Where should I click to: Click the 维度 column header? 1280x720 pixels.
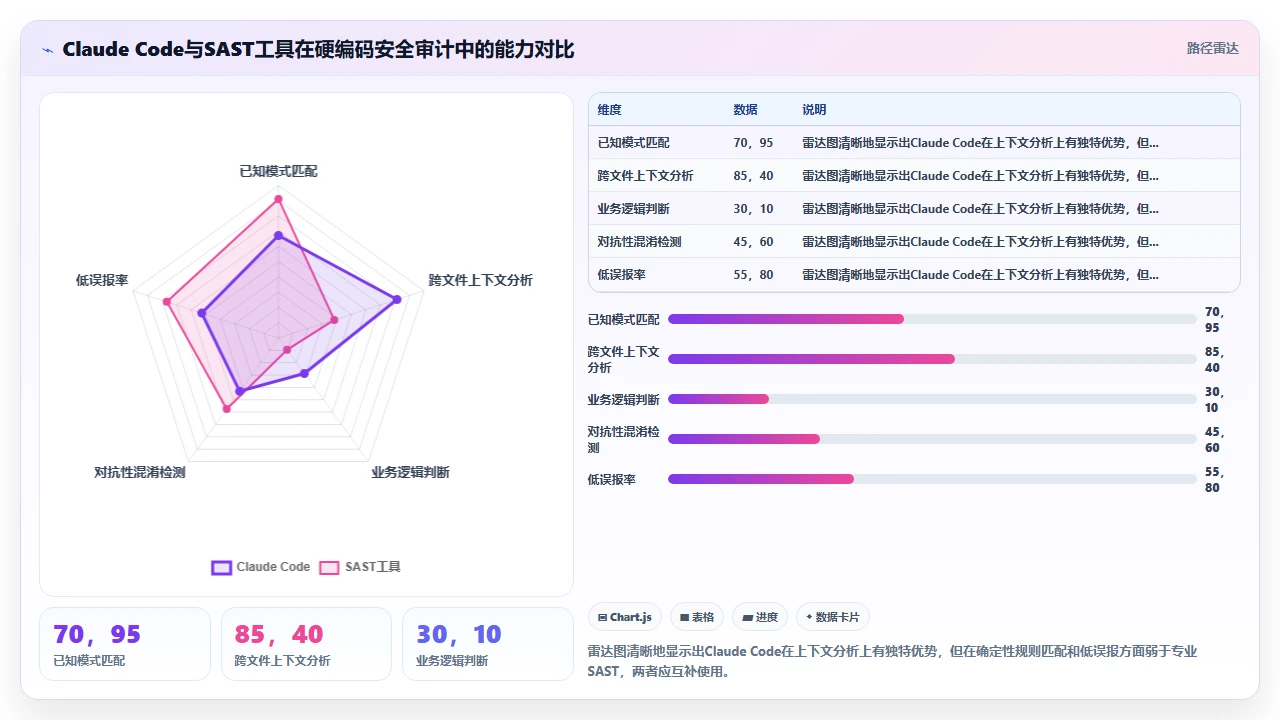click(x=610, y=110)
